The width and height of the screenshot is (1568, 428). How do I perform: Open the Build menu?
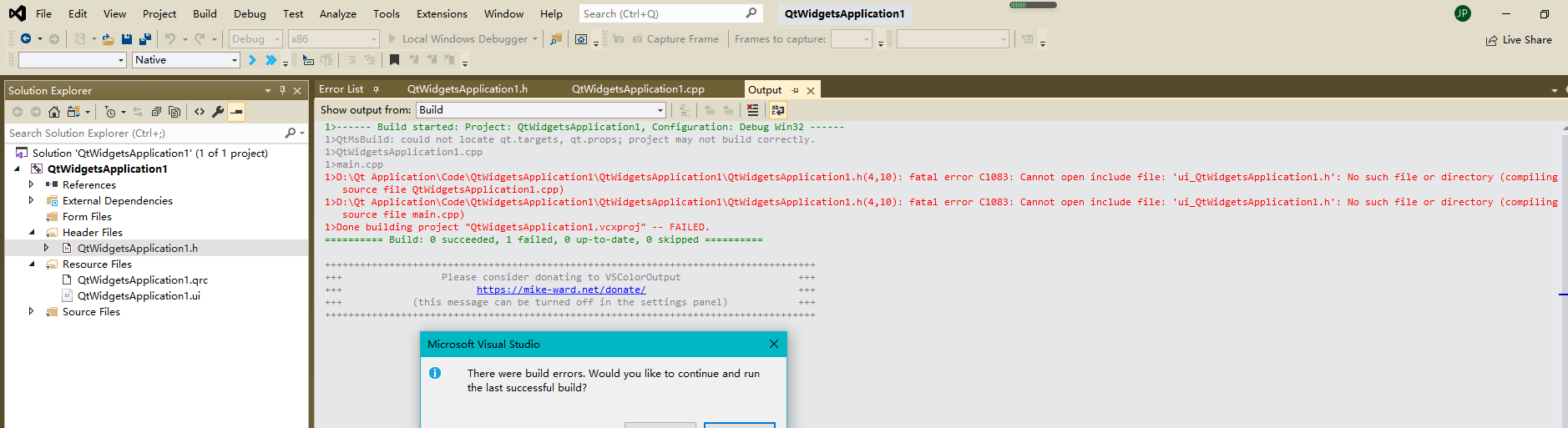(205, 13)
